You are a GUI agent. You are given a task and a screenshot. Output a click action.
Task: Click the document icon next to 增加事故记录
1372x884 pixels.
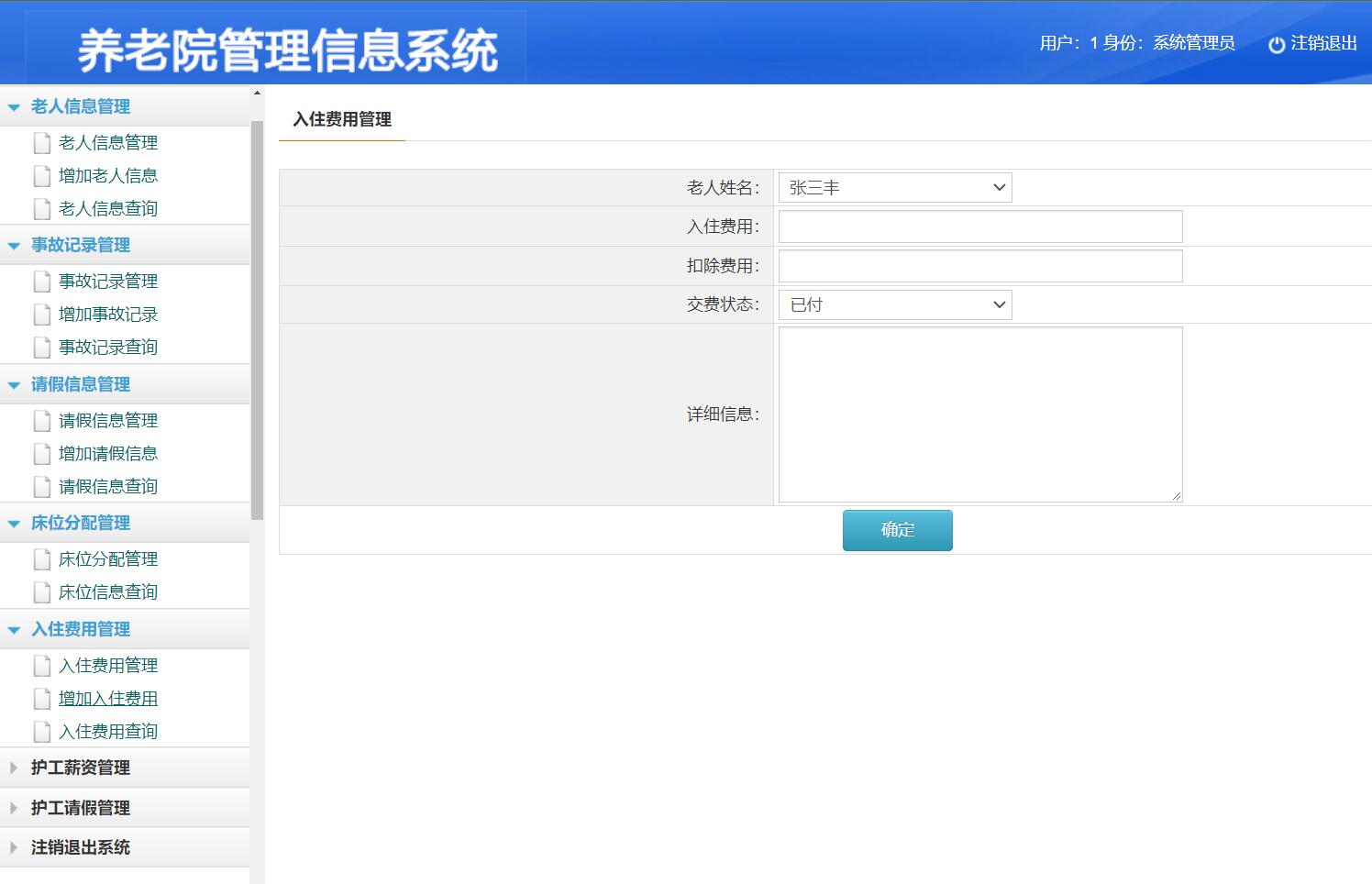point(41,314)
